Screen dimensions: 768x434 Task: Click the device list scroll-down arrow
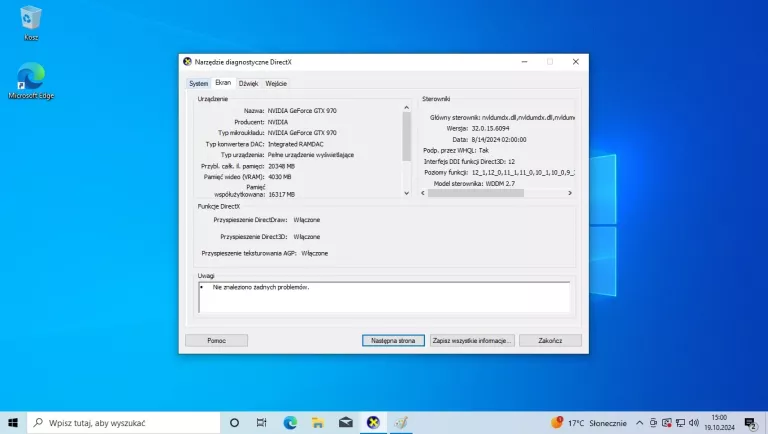coord(407,193)
